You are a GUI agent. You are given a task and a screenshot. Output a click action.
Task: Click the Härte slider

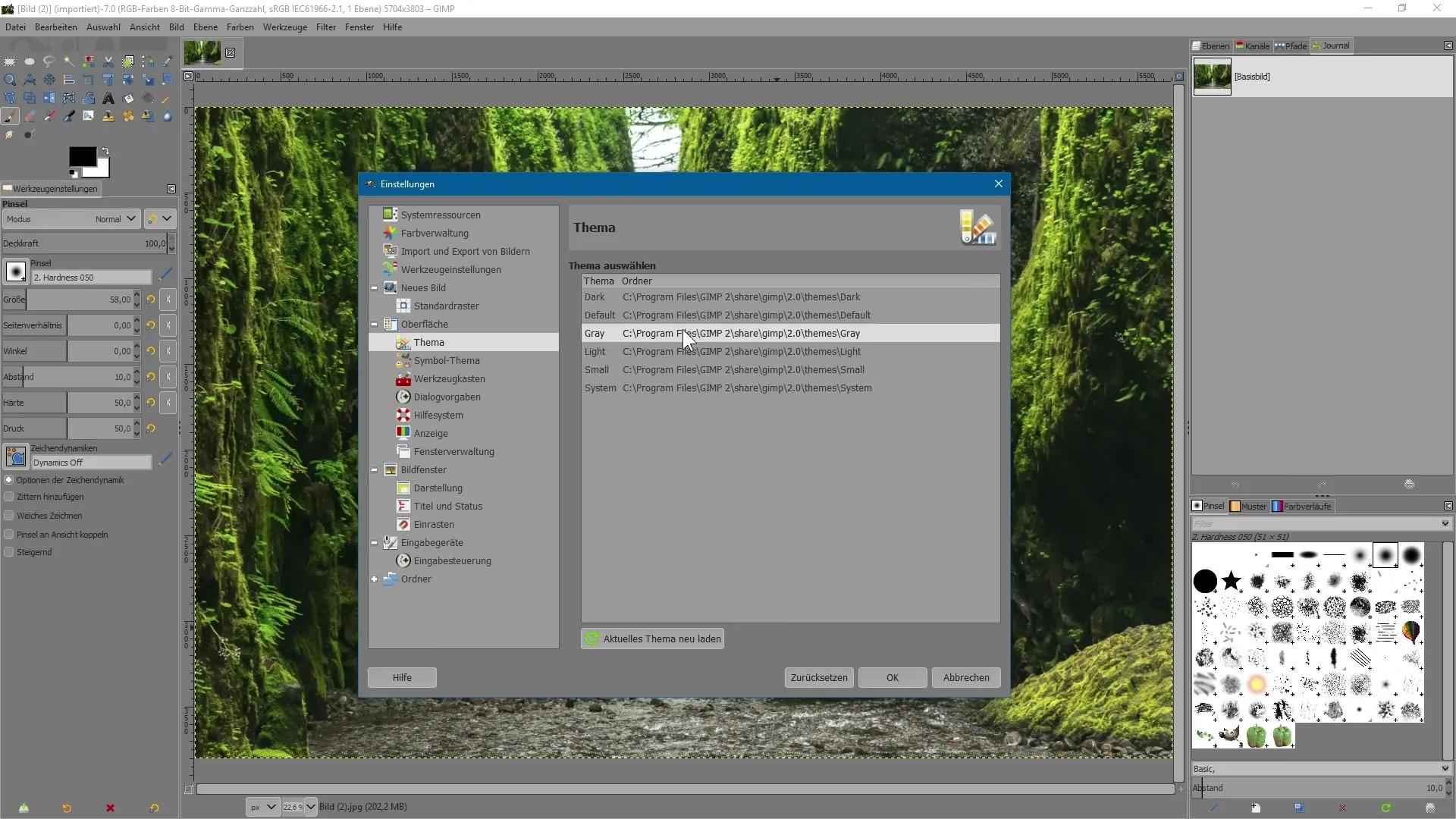68,403
